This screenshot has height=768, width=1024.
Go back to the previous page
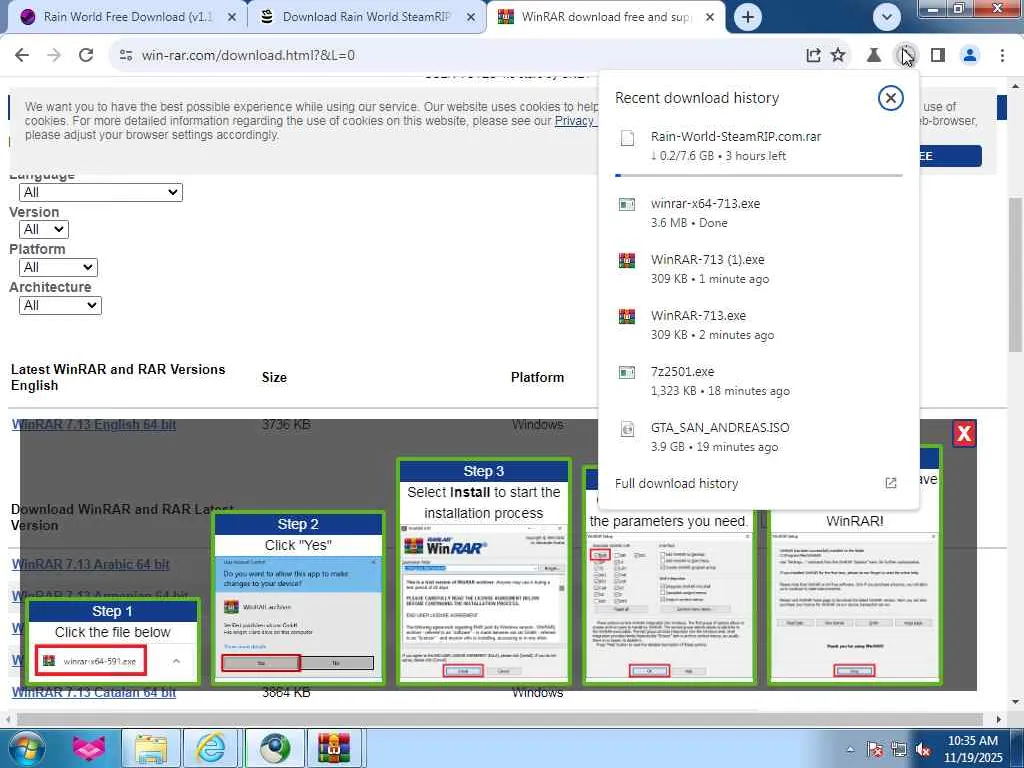pos(22,55)
